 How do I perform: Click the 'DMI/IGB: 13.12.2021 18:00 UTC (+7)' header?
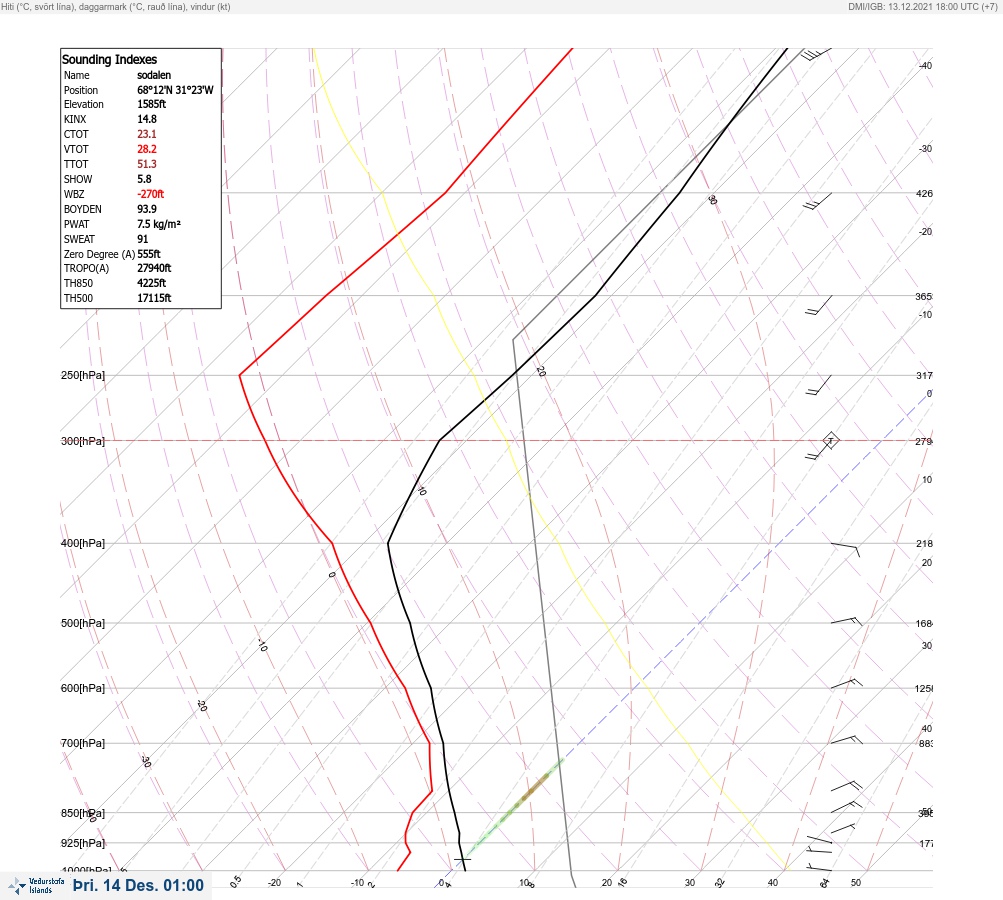point(922,6)
